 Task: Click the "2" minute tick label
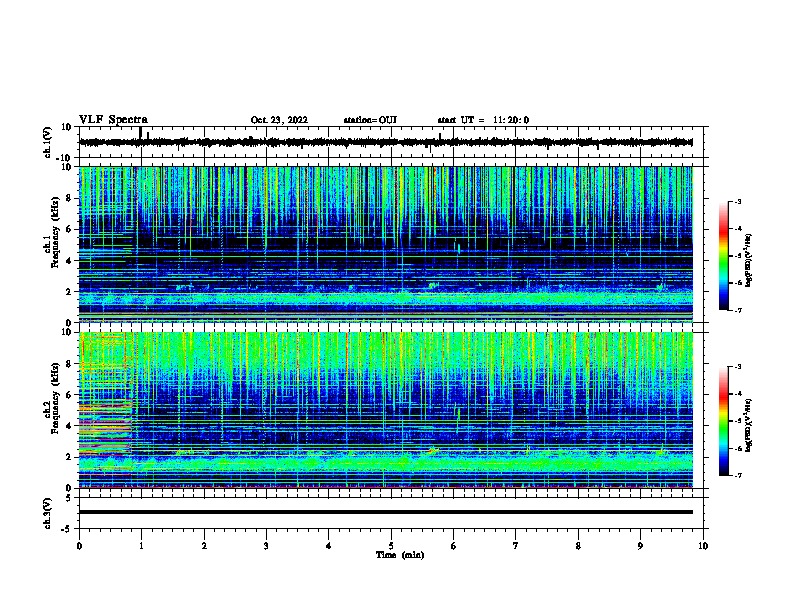click(x=204, y=546)
